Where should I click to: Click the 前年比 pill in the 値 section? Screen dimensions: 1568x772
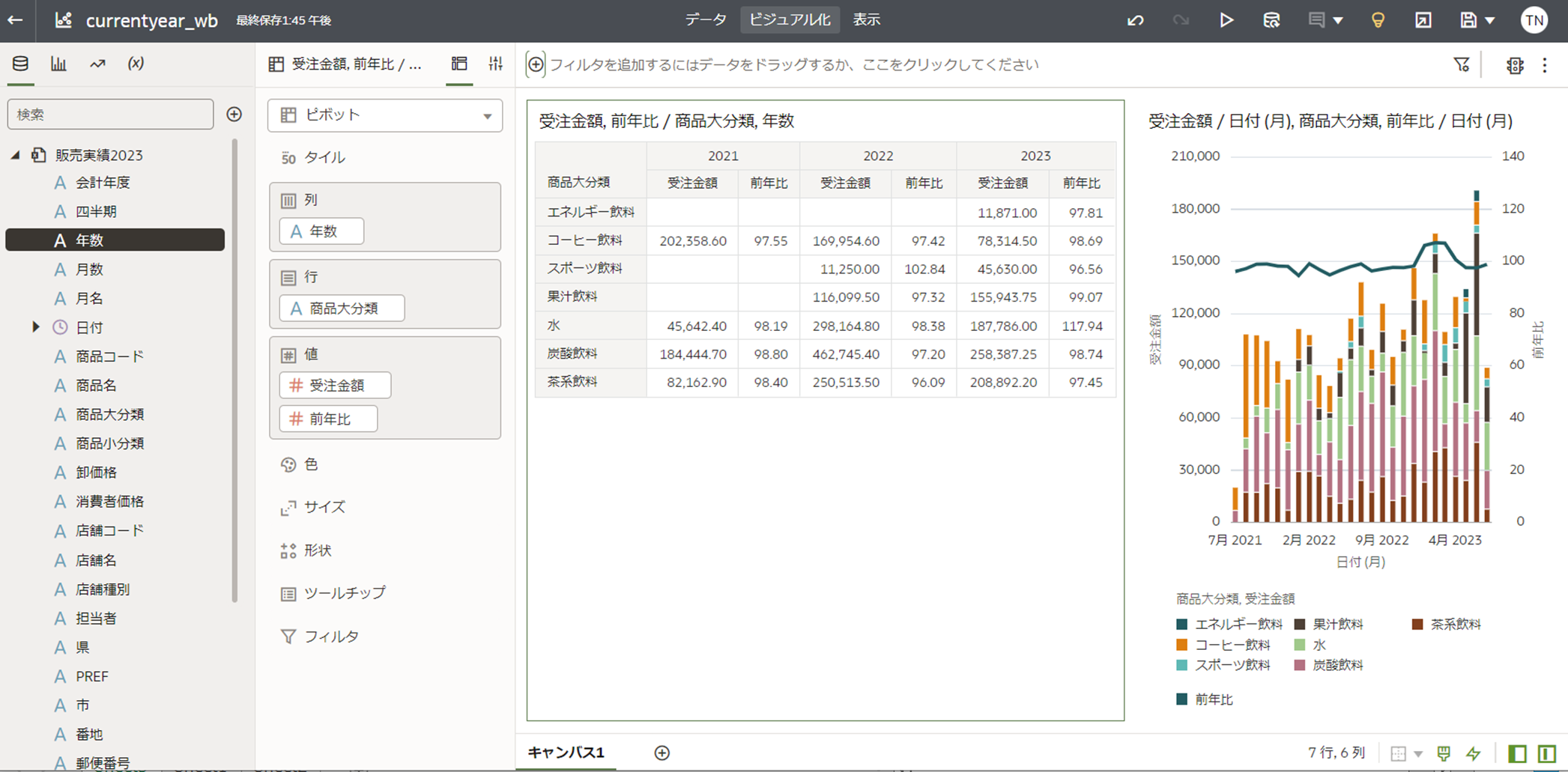click(x=328, y=419)
